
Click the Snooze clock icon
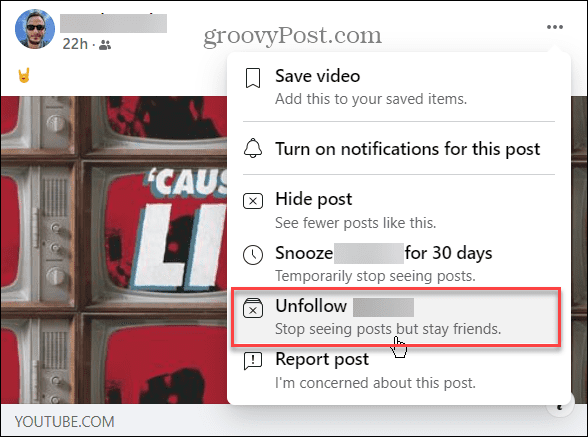tap(253, 255)
